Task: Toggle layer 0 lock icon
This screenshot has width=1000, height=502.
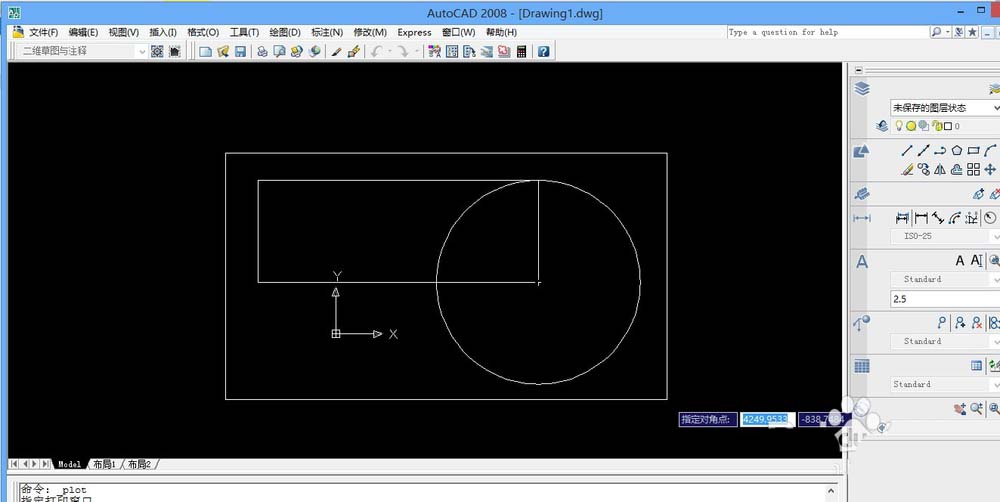Action: 937,126
